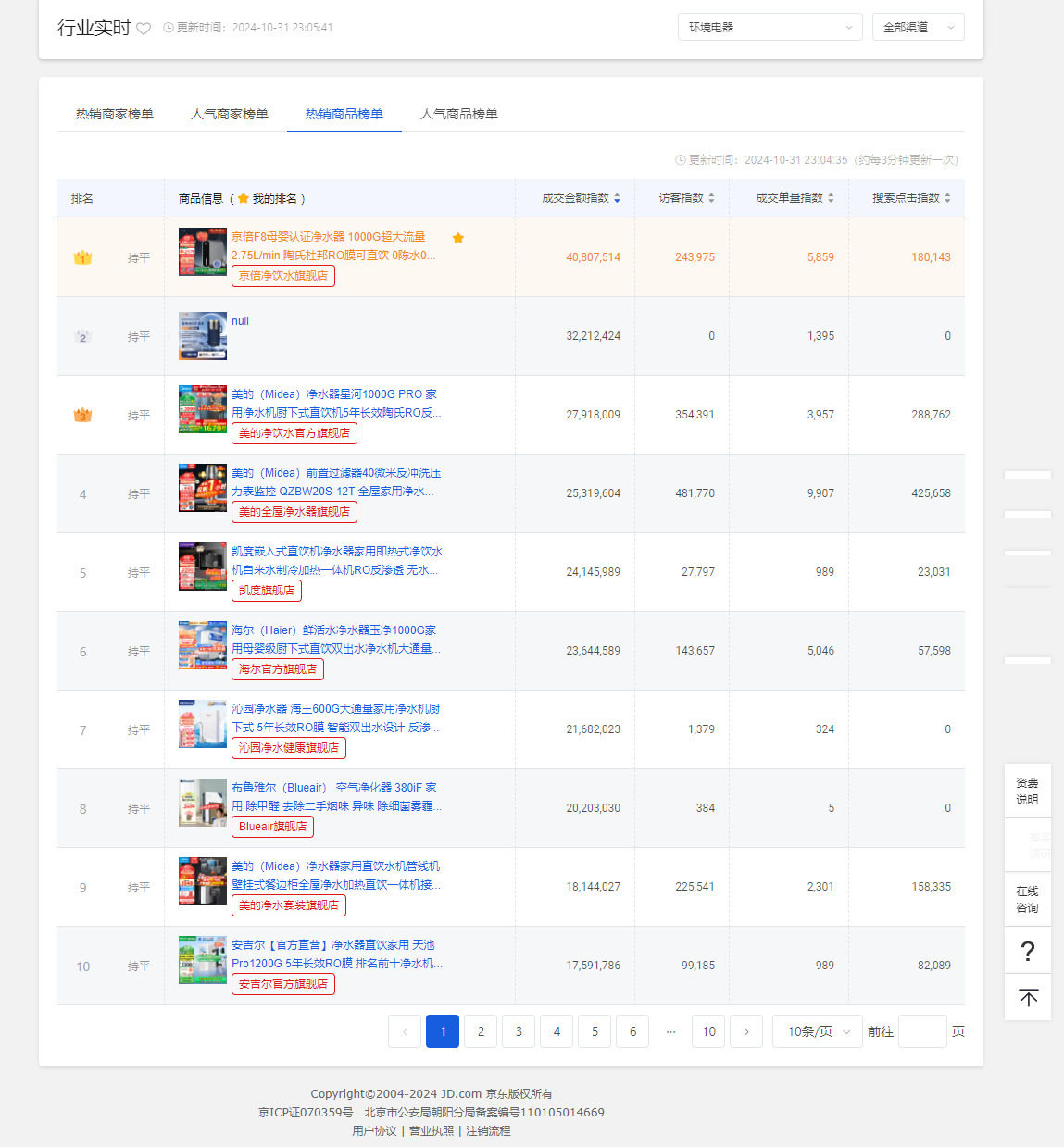Open the 资费说明 sidebar button
The image size is (1064, 1147).
pyautogui.click(x=1027, y=791)
